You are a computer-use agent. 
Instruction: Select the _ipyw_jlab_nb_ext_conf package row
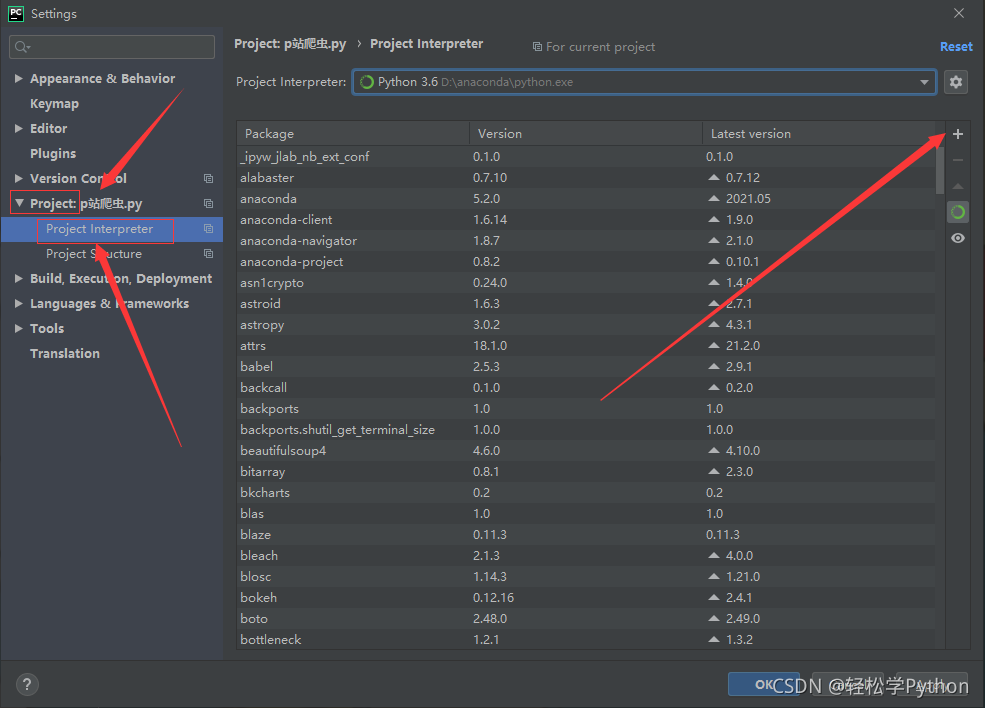point(585,156)
